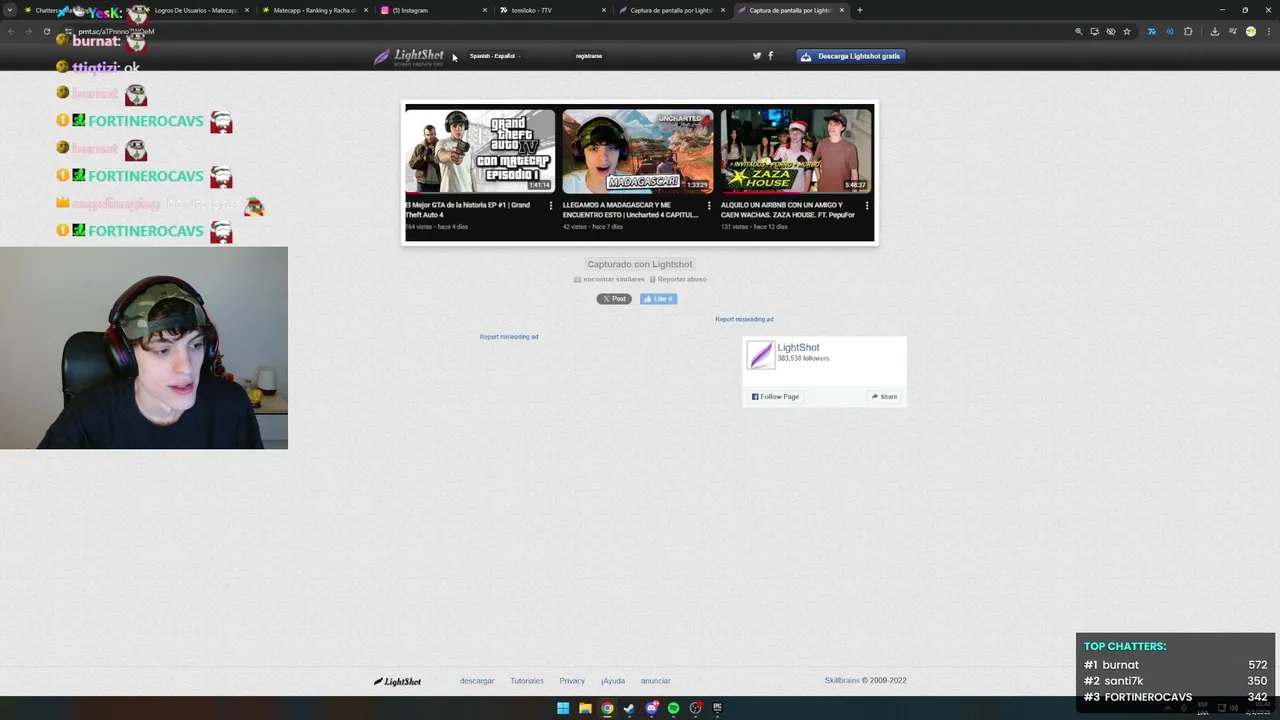Click the X Post share button
1280x720 pixels.
[614, 299]
